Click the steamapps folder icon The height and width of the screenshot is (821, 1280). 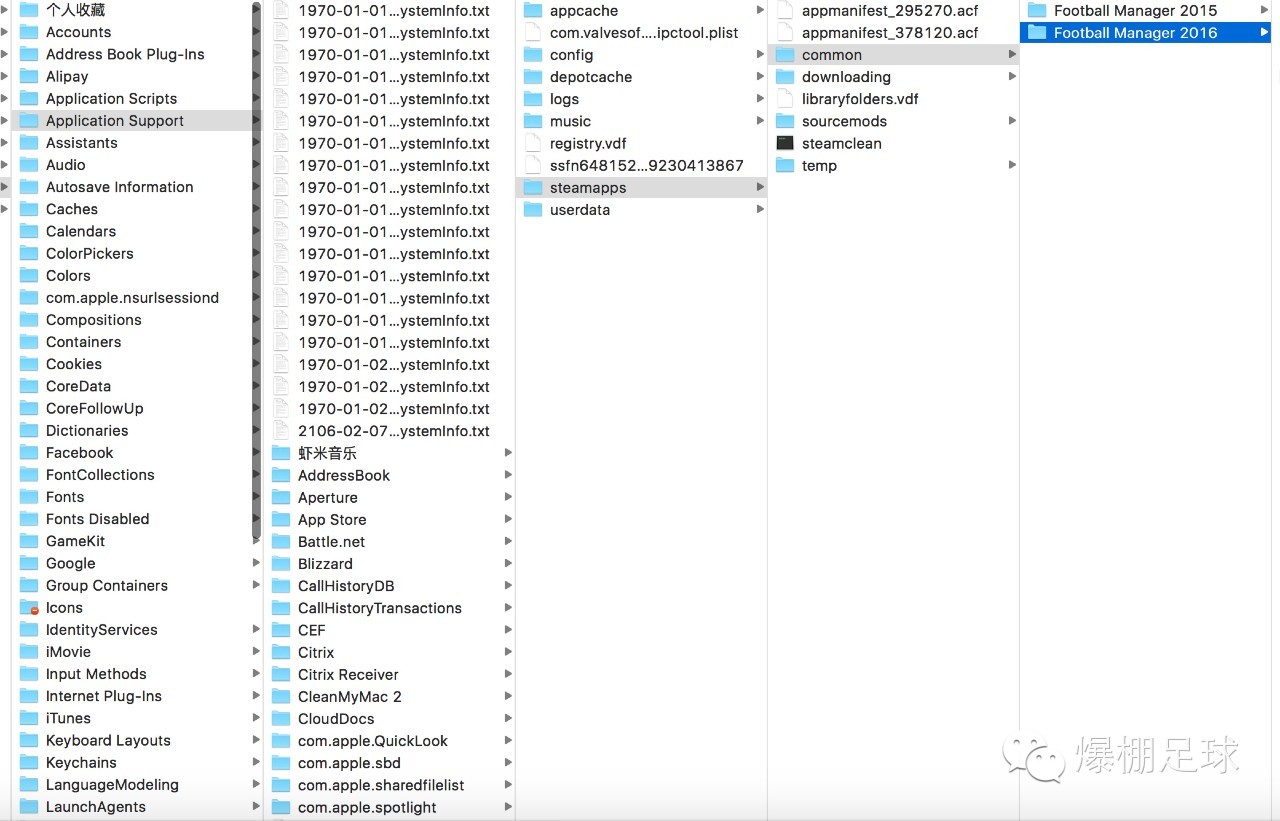(532, 188)
